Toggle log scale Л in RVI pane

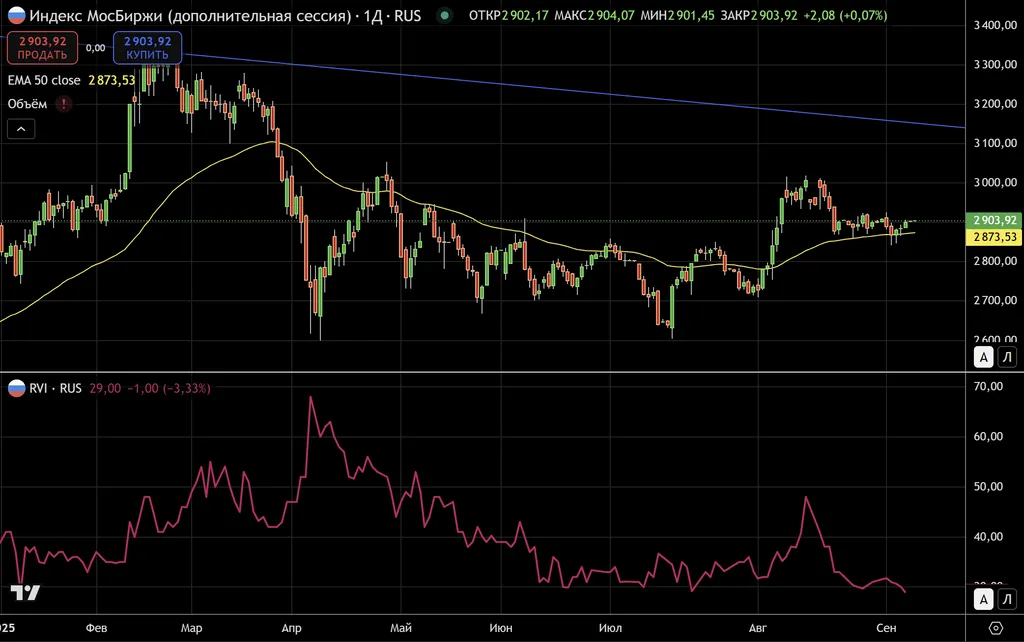[1007, 599]
